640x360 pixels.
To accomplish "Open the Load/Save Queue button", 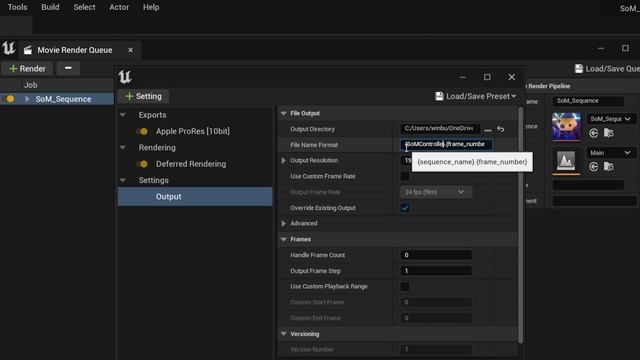I will (607, 69).
